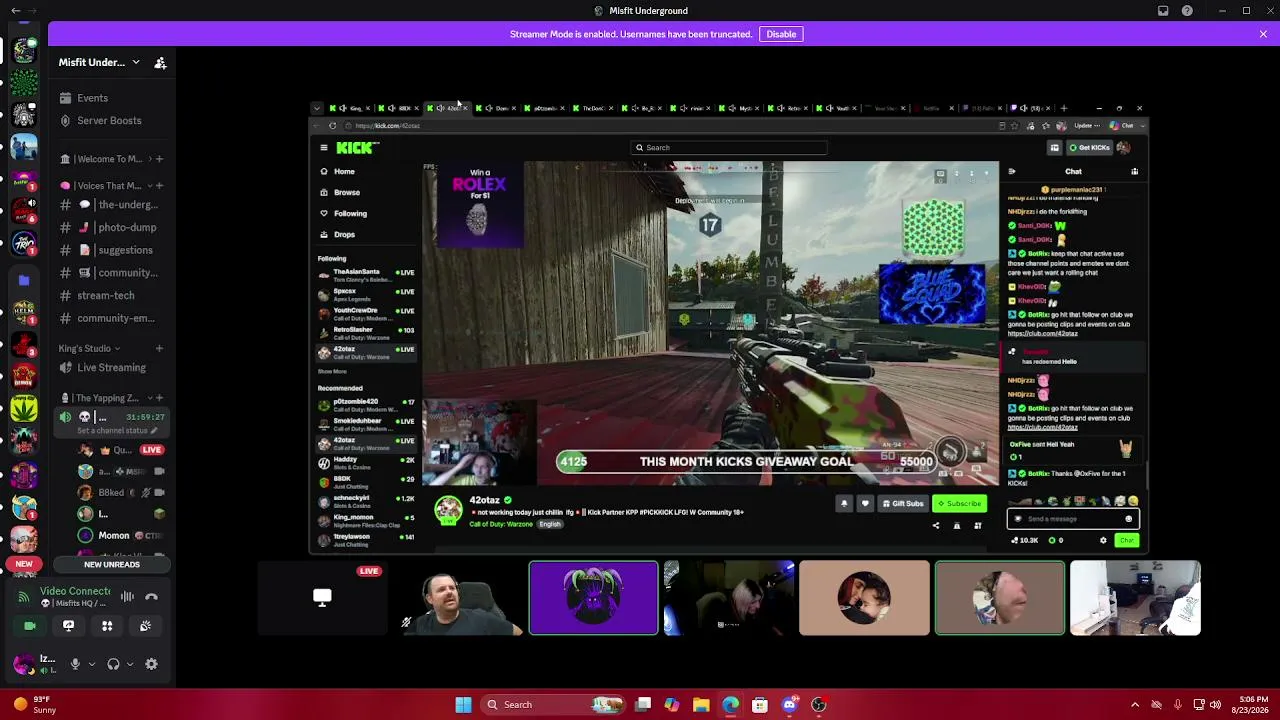Select the purple jester avatar video tile
Image resolution: width=1280 pixels, height=720 pixels.
pos(594,598)
